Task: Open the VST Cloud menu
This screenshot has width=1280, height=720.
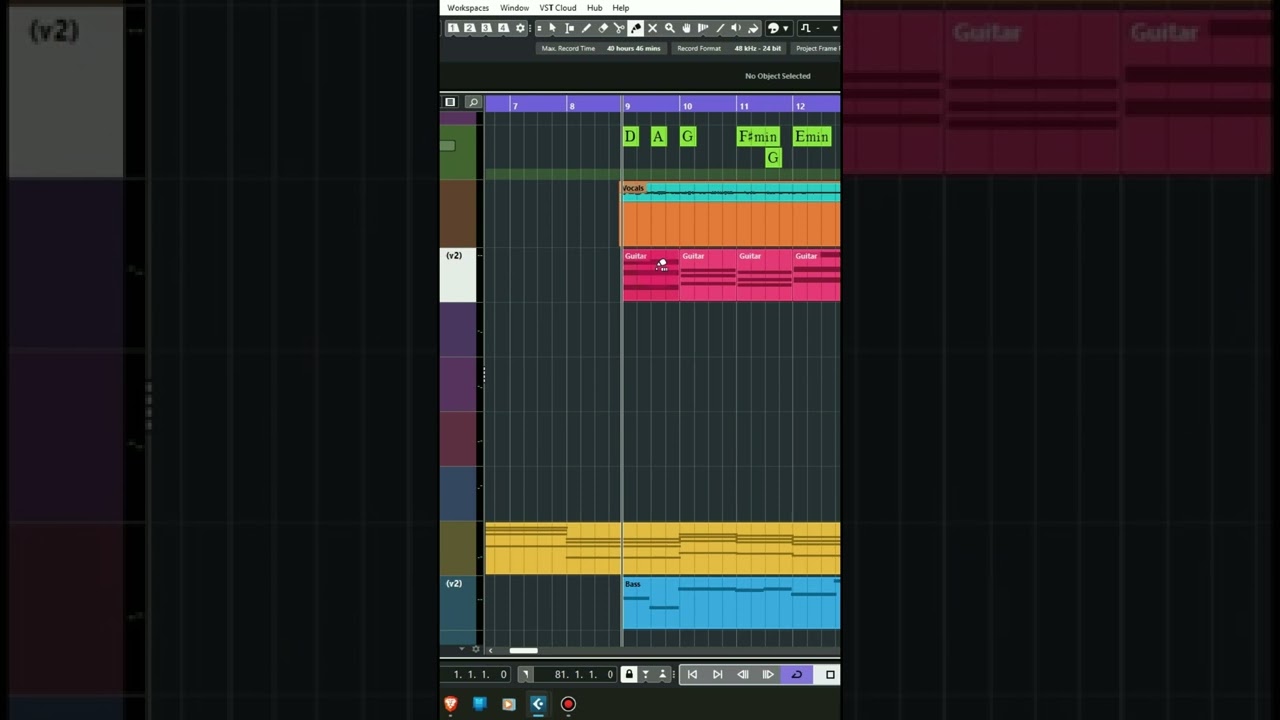Action: [558, 8]
